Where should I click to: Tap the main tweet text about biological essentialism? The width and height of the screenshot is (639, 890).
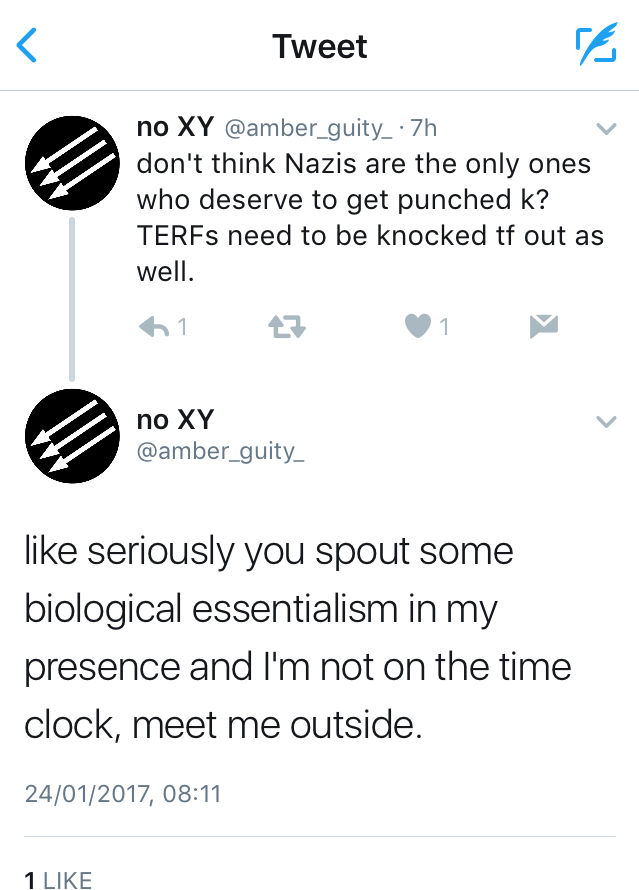[297, 637]
